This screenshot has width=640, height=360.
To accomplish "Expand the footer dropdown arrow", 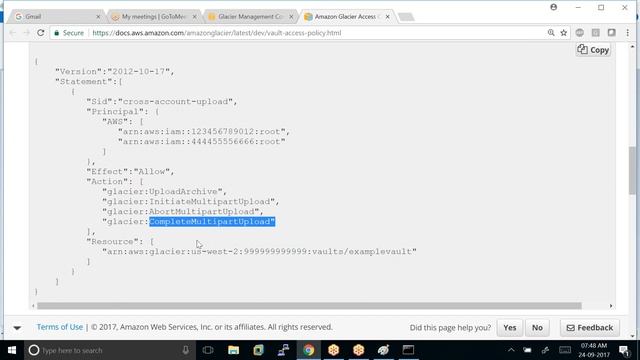I will click(x=17, y=328).
